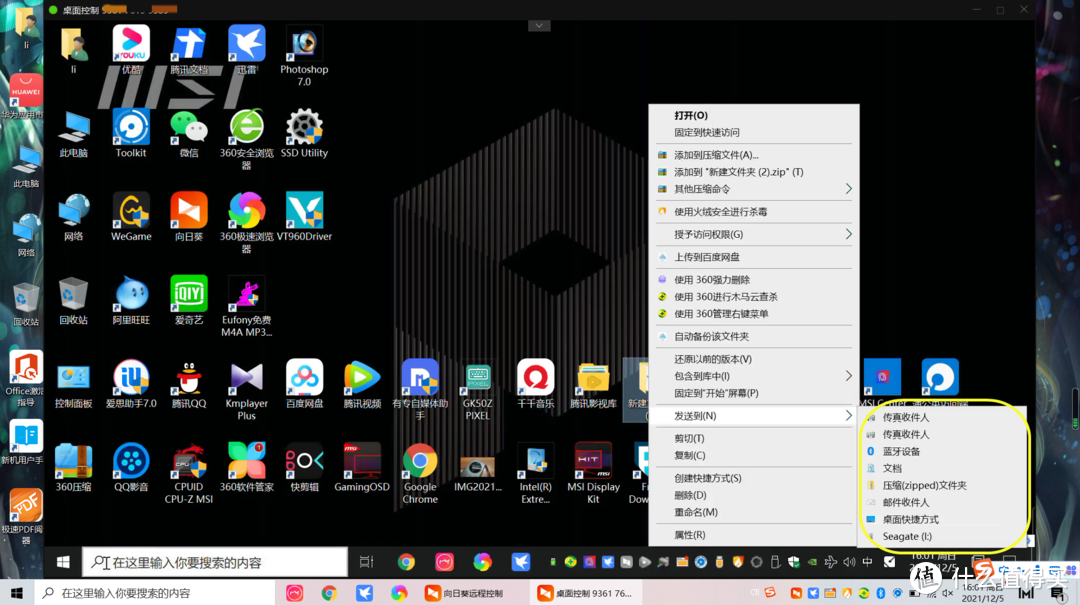Open the 迅雷 desktop shortcut
1080x605 pixels.
(x=247, y=50)
